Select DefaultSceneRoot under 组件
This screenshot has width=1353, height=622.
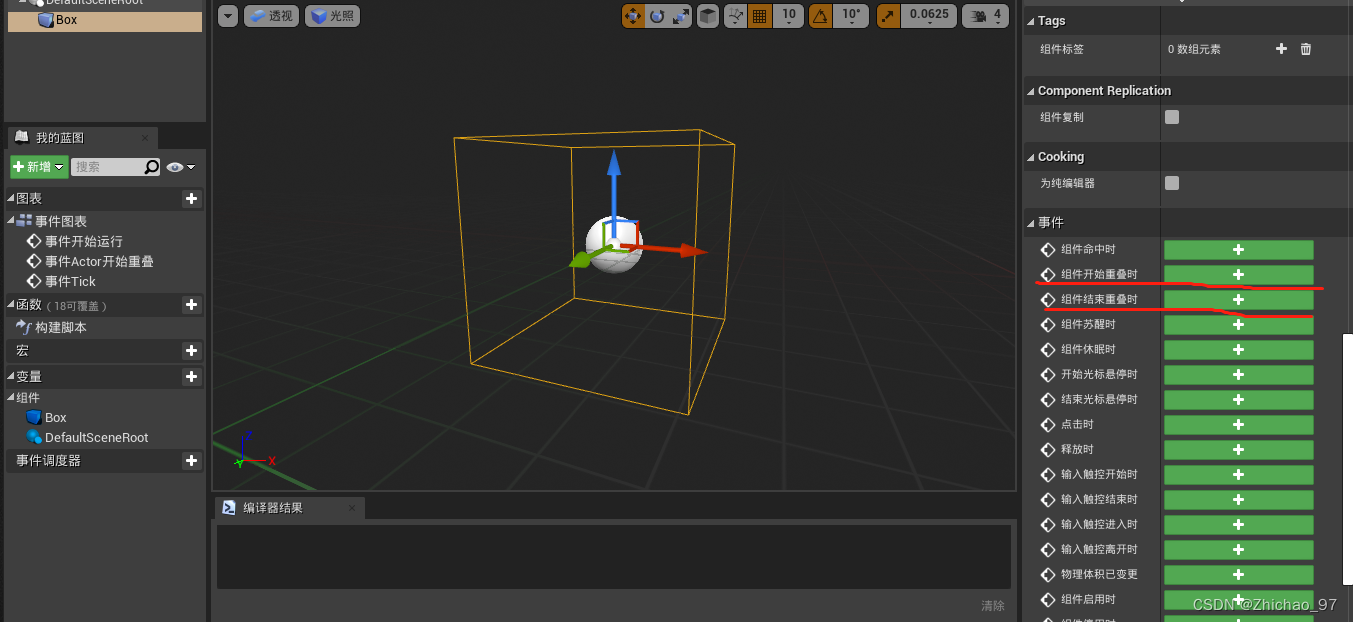coord(87,438)
